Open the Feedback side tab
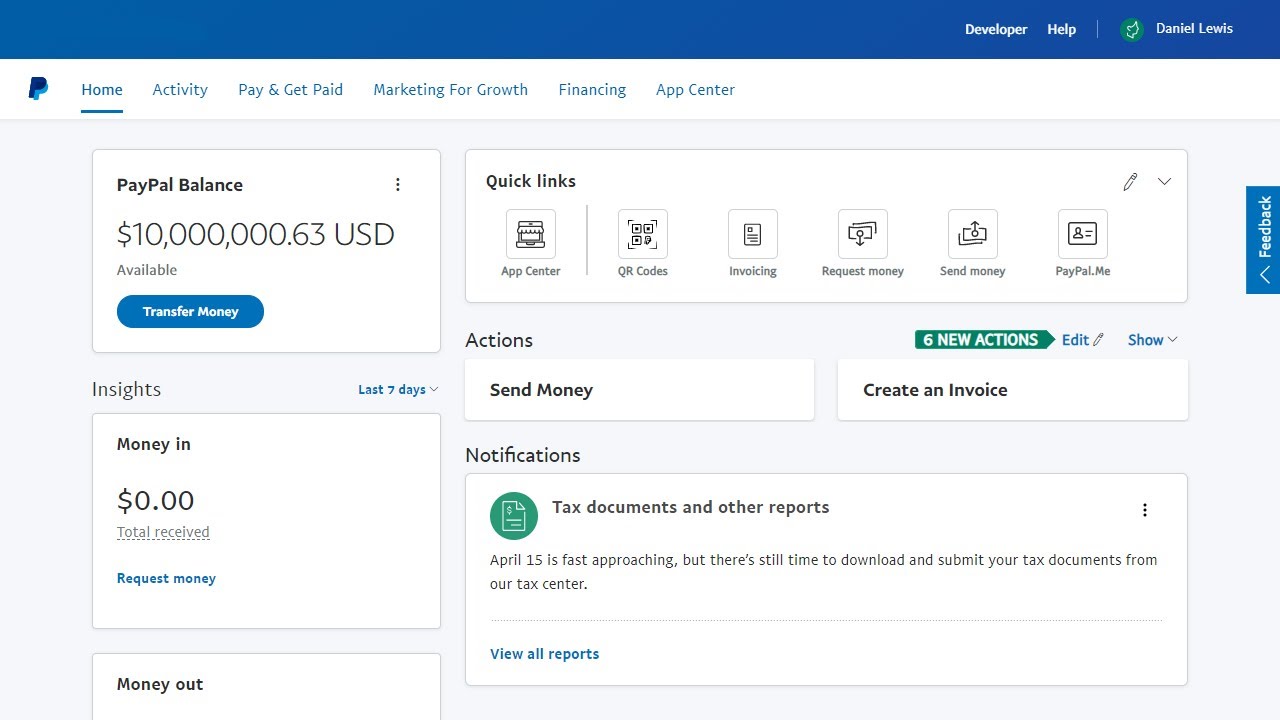 pos(1263,240)
